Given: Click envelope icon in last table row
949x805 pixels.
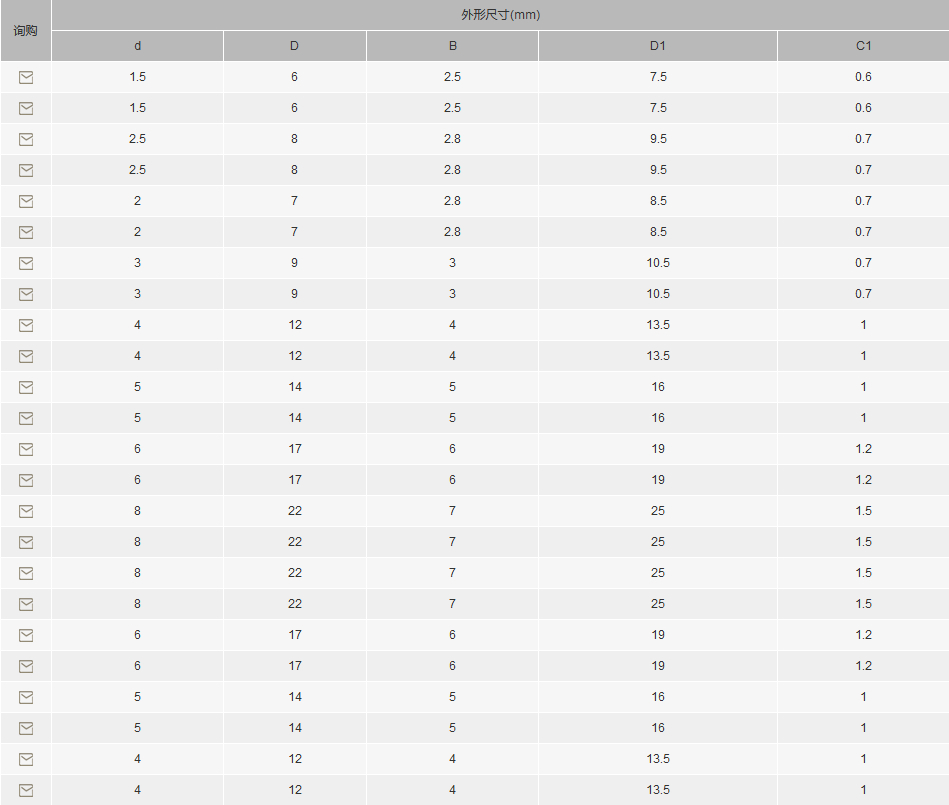Looking at the screenshot, I should click(26, 790).
